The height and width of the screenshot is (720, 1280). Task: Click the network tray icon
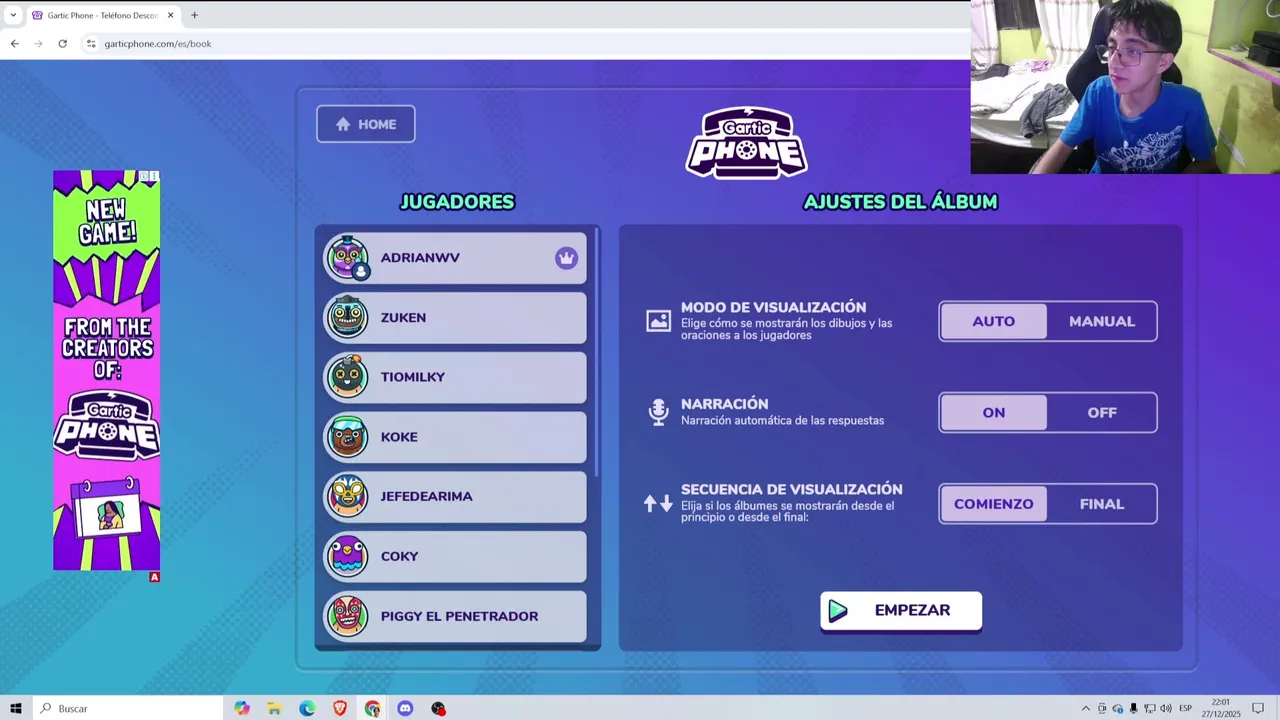[1150, 708]
